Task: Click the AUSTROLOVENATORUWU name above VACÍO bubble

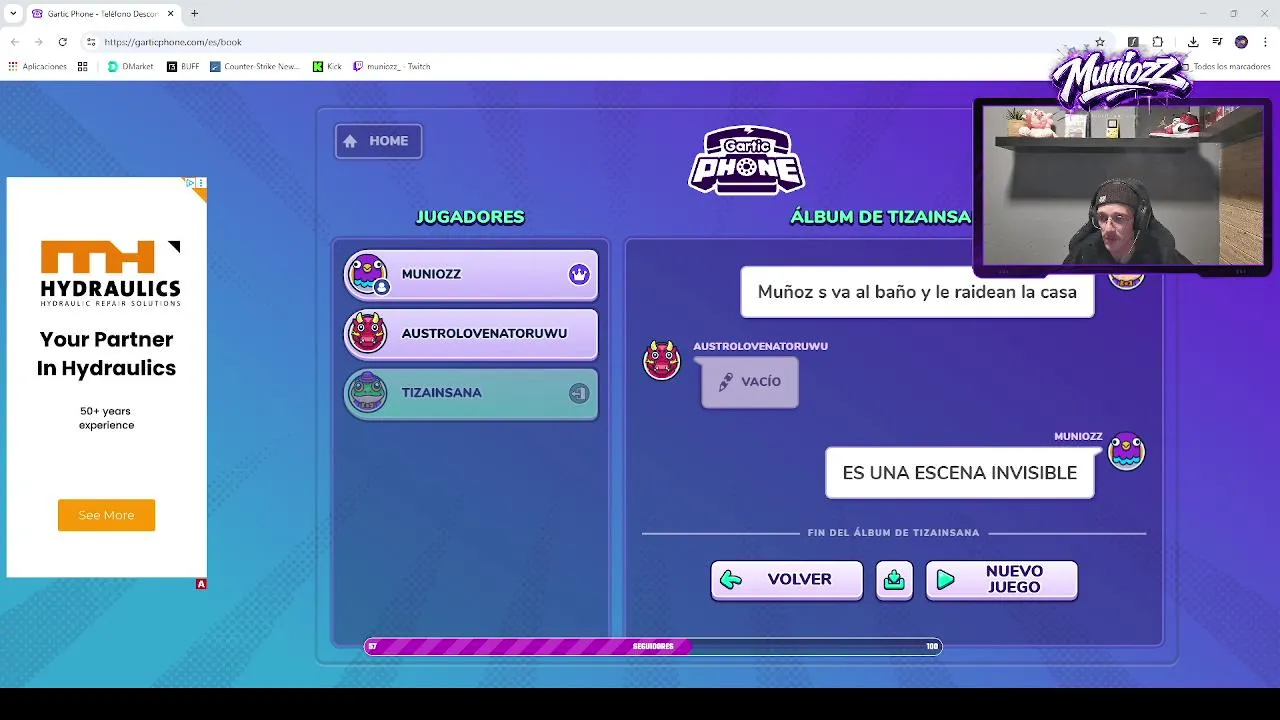Action: click(x=760, y=346)
